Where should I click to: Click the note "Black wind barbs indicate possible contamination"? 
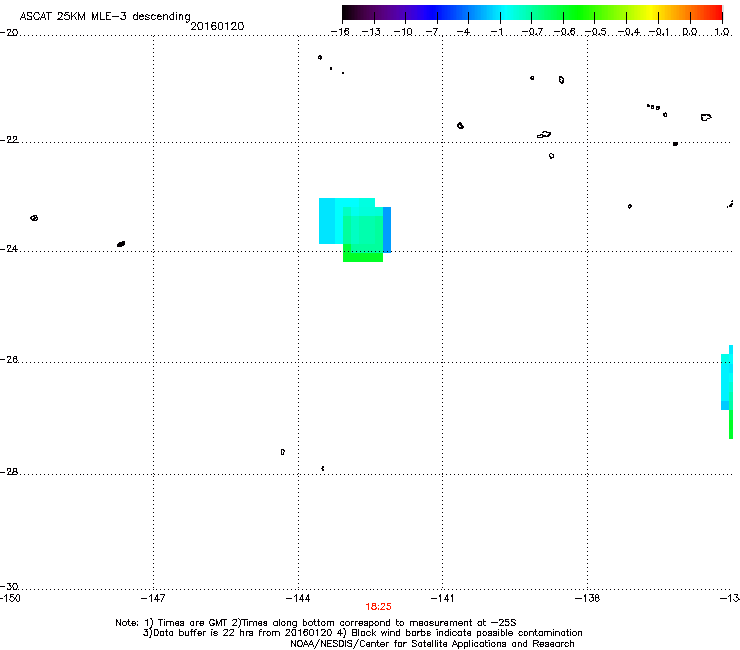point(467,633)
